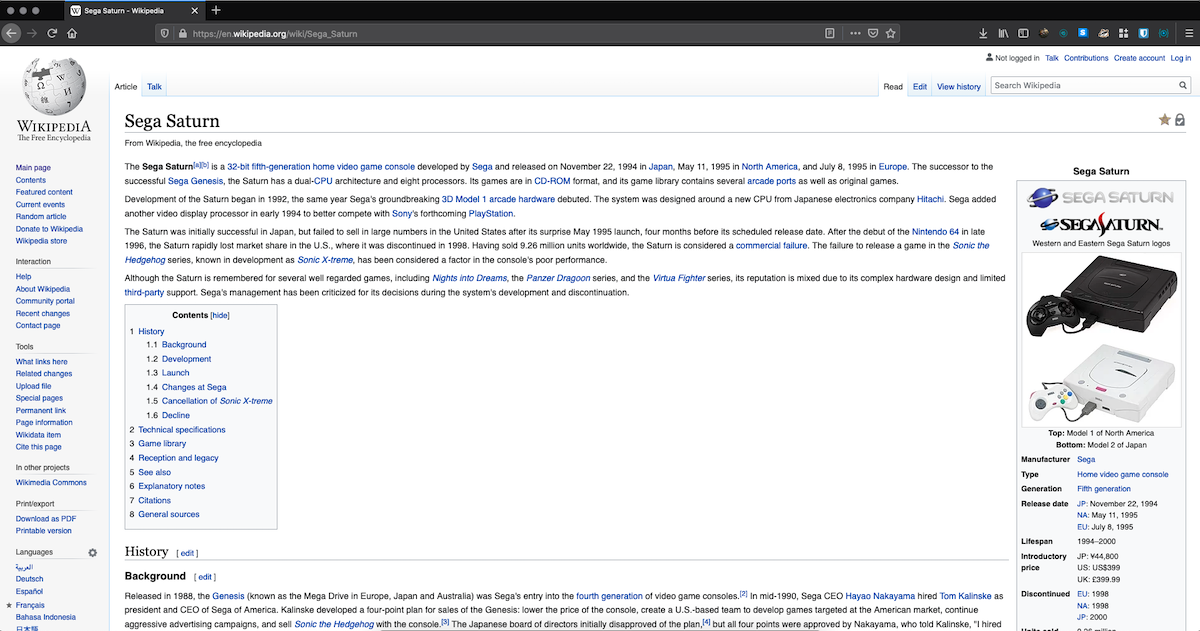Open What links here tool
1200x631 pixels.
42,362
